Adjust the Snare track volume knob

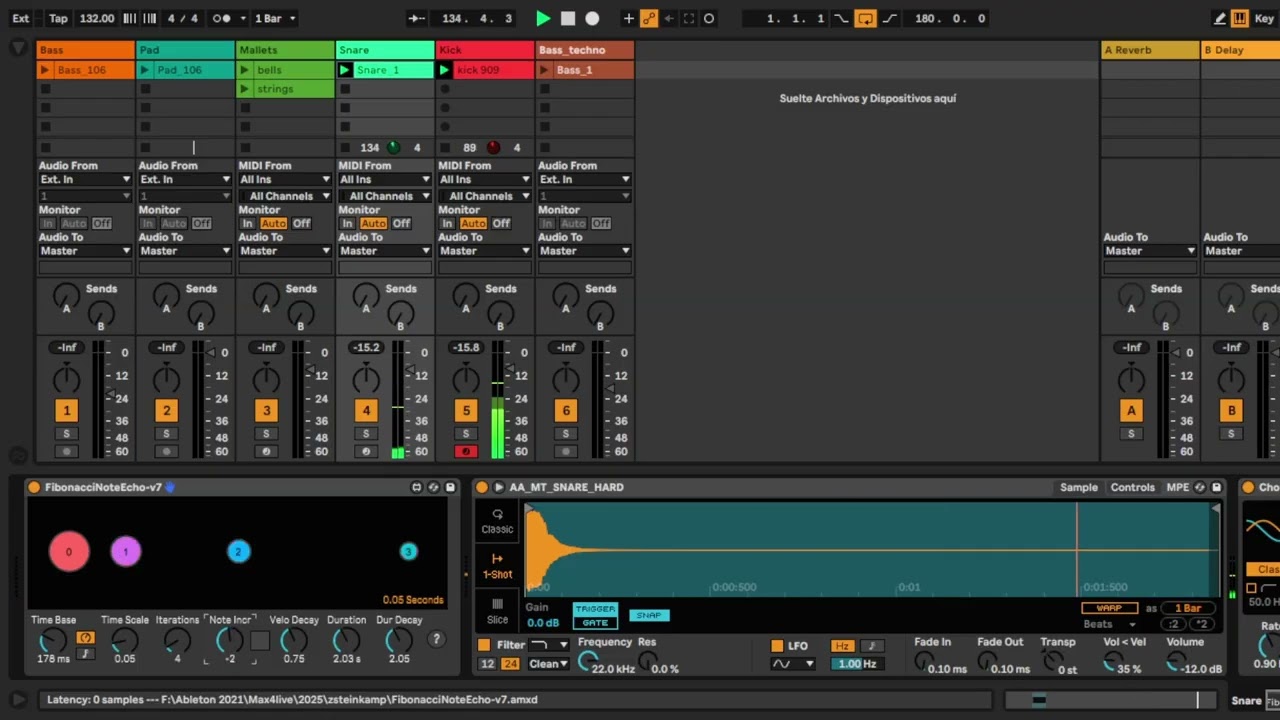tap(366, 379)
